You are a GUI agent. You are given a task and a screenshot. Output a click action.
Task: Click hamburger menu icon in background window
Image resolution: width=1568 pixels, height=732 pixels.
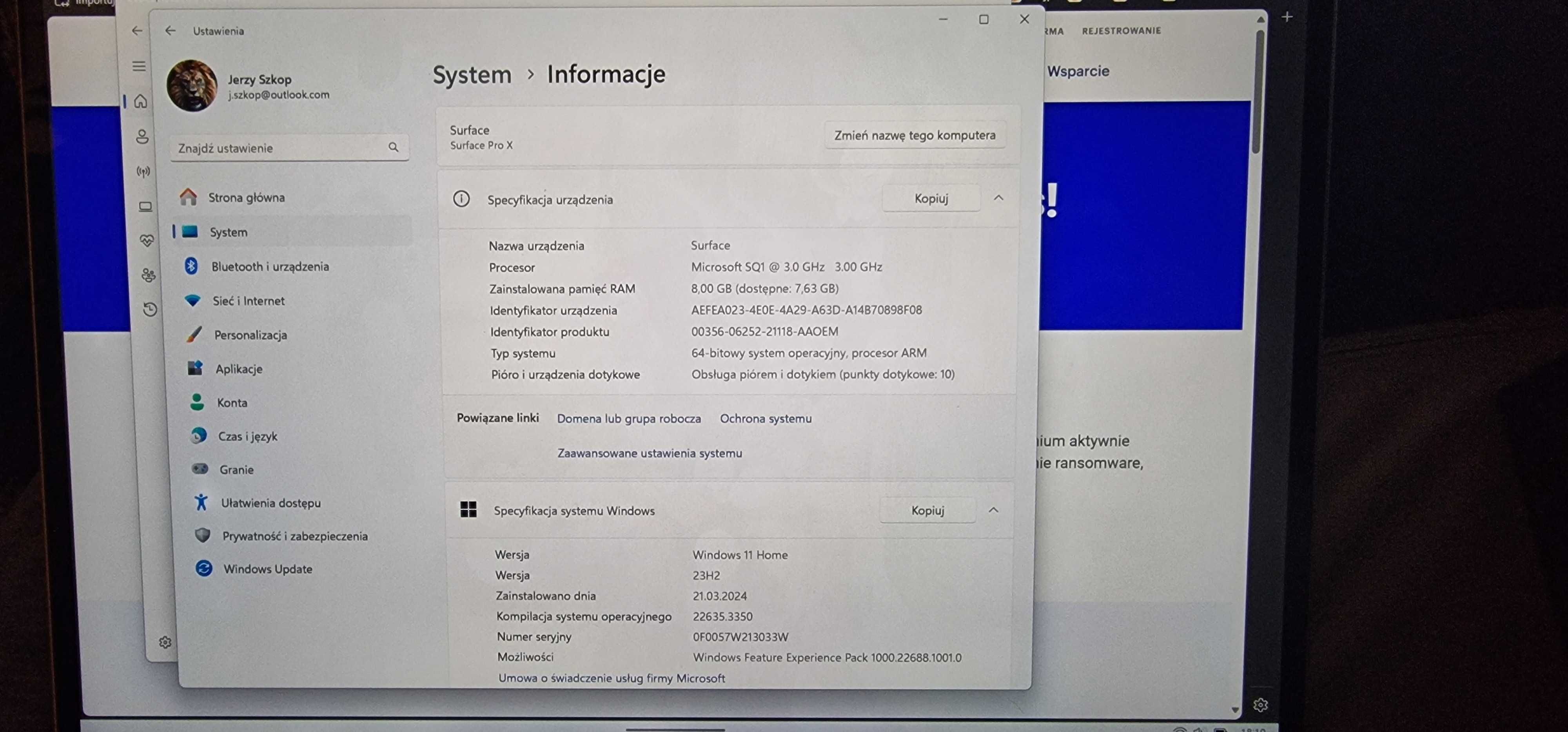139,66
